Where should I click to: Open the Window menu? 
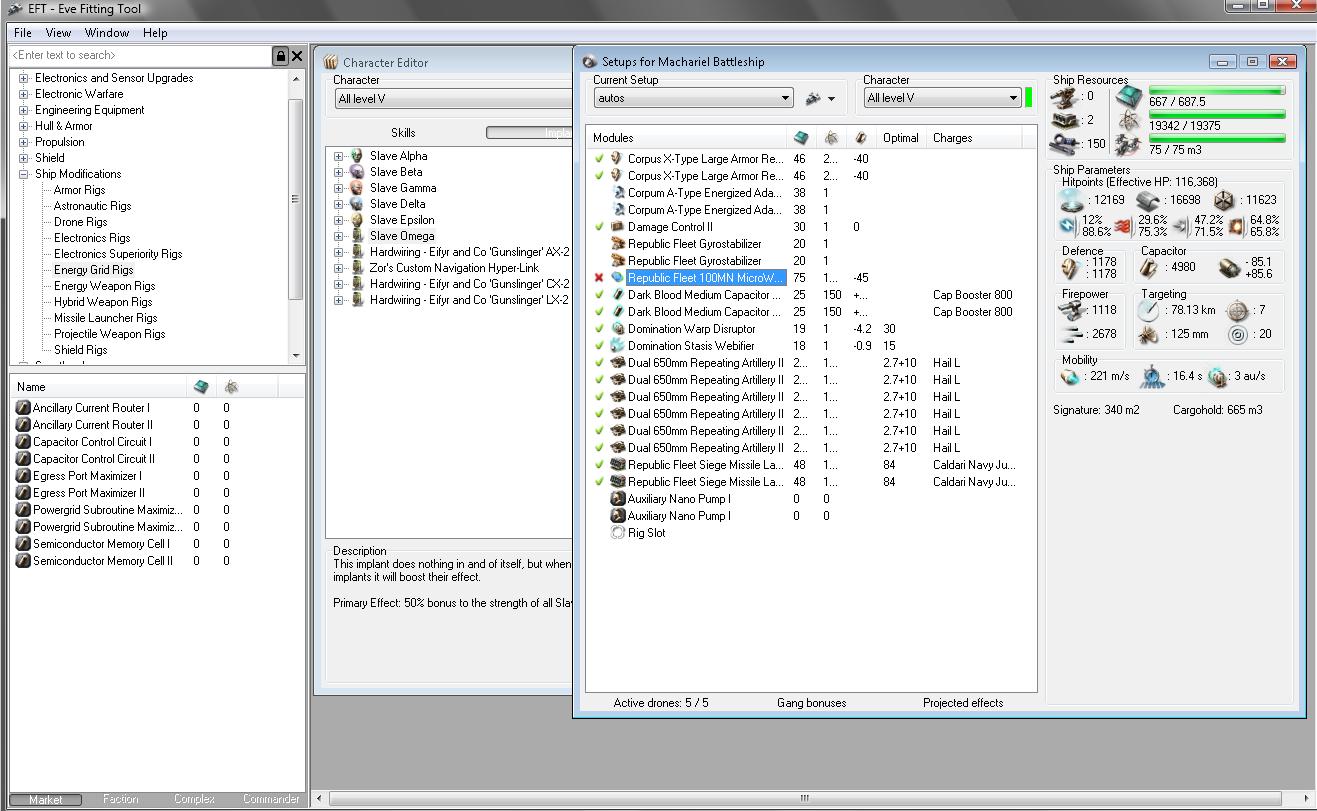pos(106,33)
